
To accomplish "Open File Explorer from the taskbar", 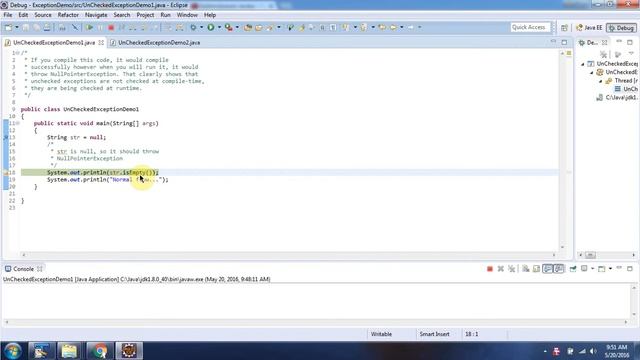I will click(69, 351).
